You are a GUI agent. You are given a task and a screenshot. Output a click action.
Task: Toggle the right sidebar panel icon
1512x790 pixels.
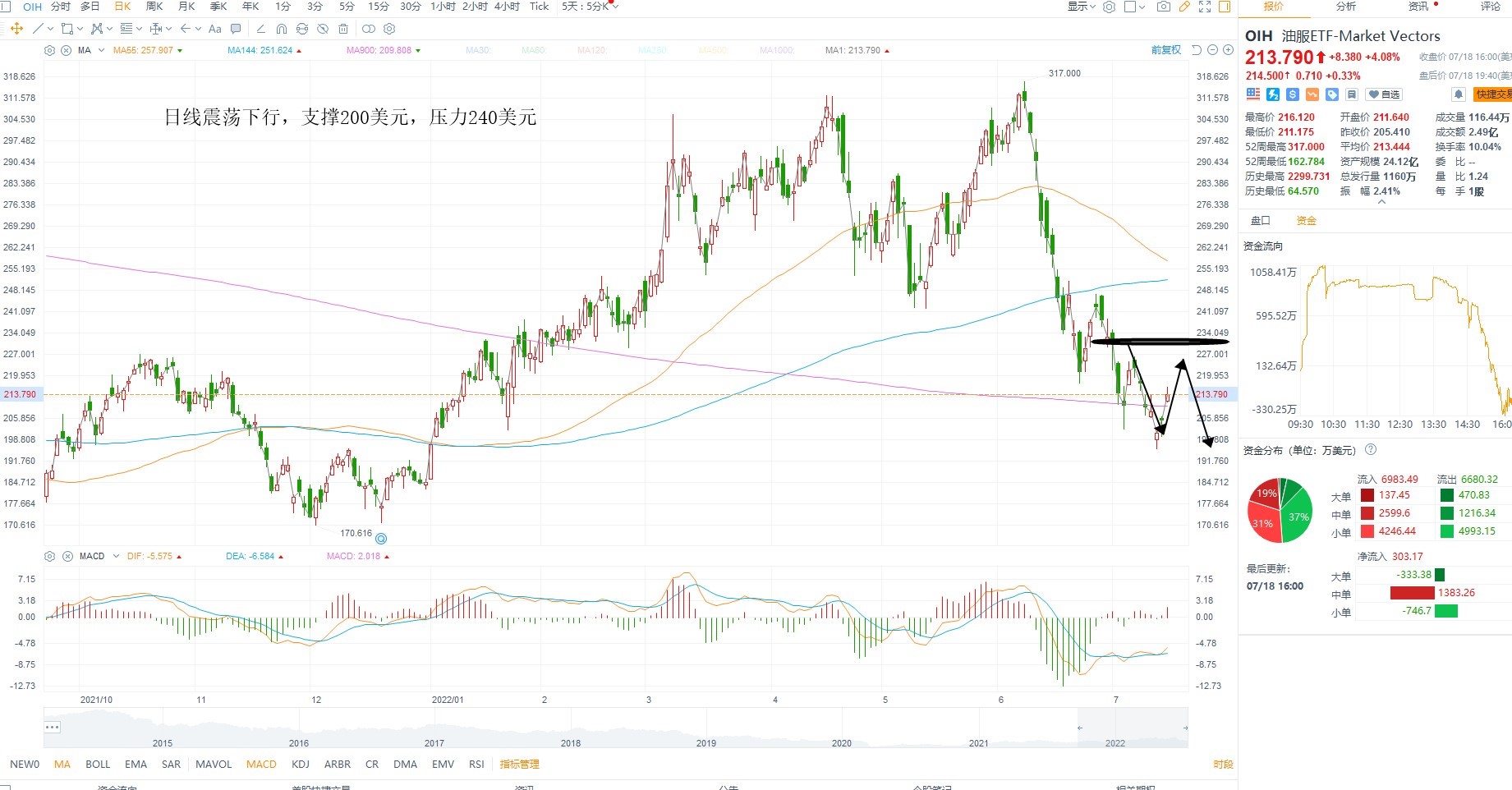click(x=1225, y=7)
